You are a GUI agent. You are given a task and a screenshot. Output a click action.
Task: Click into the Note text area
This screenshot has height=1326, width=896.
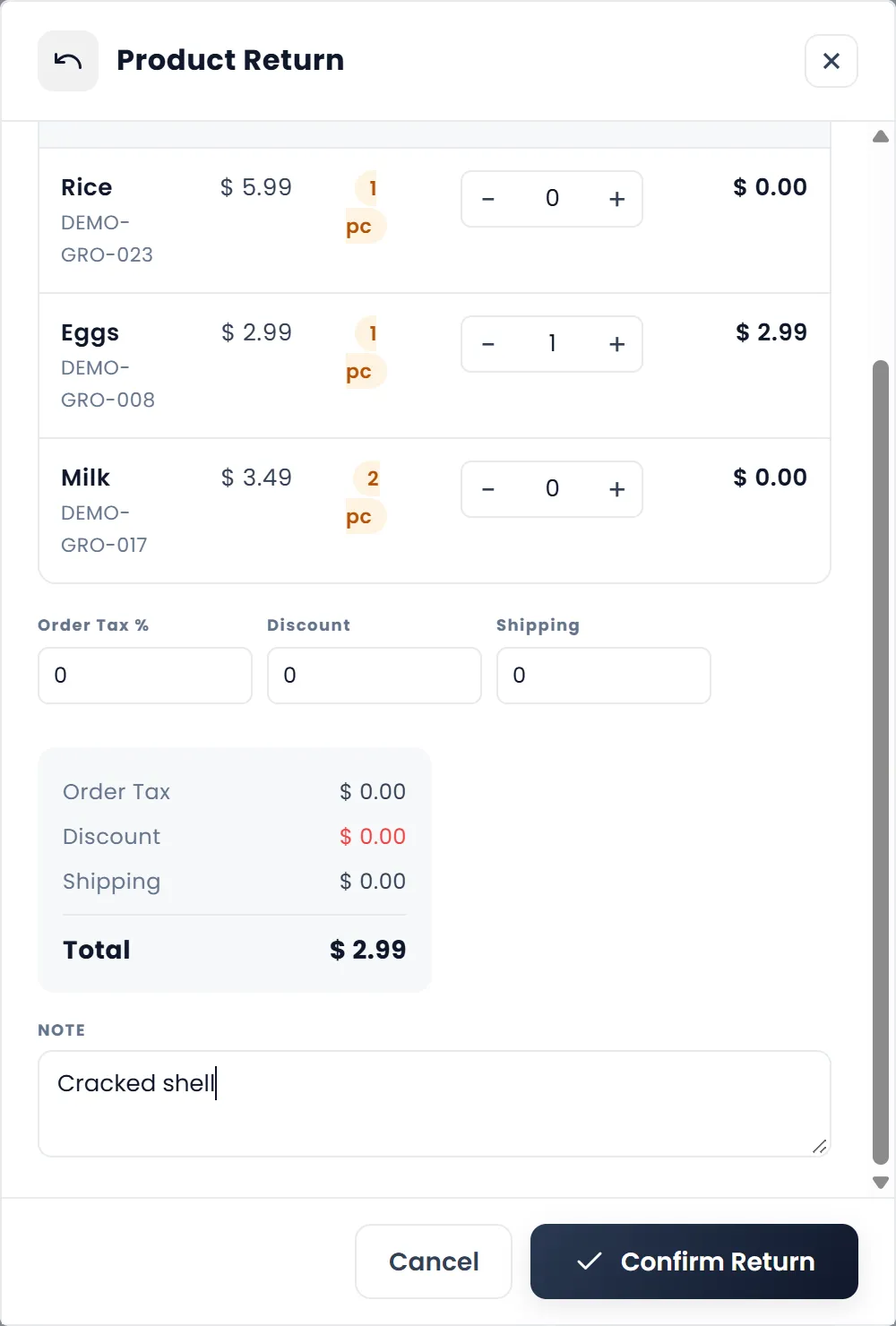(x=435, y=1104)
